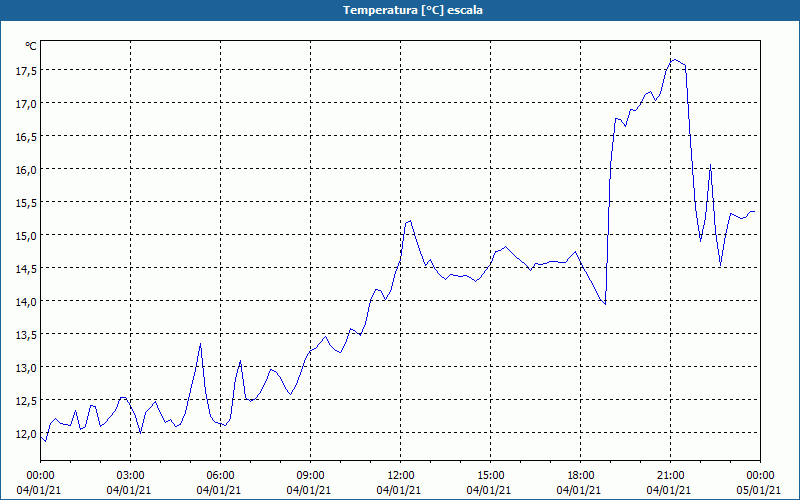Click the 03:00 04/01/21 time label
This screenshot has width=800, height=500.
(129, 483)
